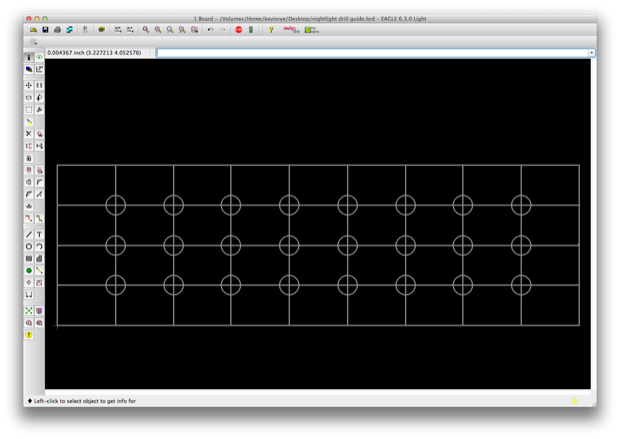
Task: Select the Change wrench tool
Action: click(x=39, y=110)
